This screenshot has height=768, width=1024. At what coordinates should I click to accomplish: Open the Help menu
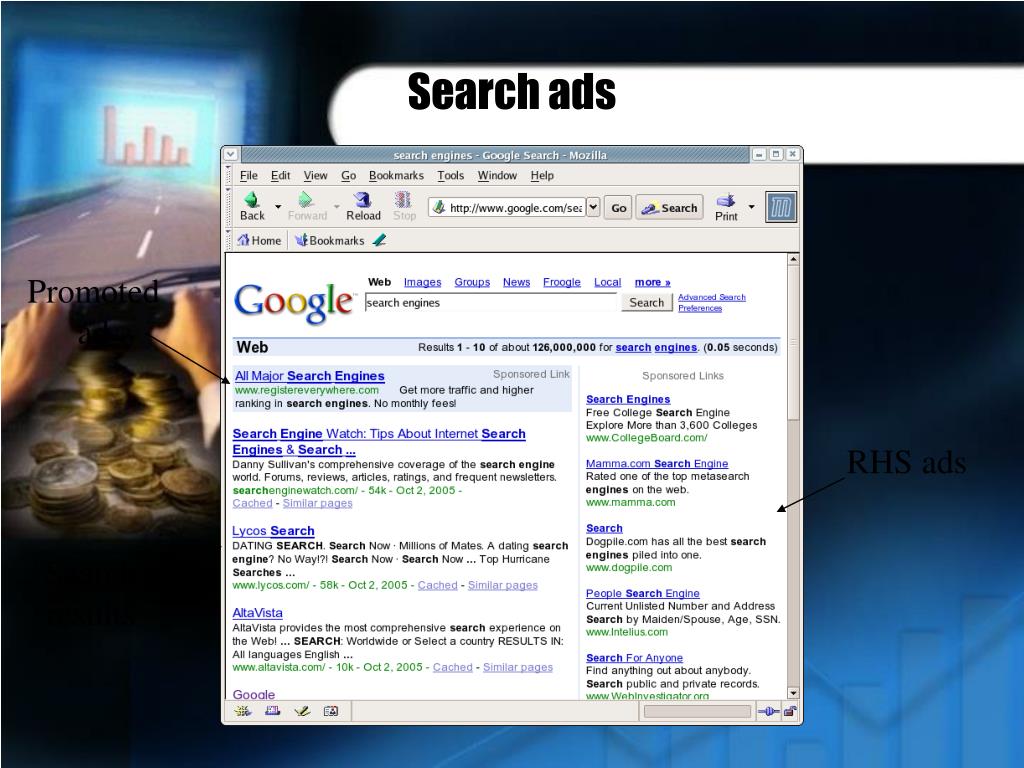[542, 175]
